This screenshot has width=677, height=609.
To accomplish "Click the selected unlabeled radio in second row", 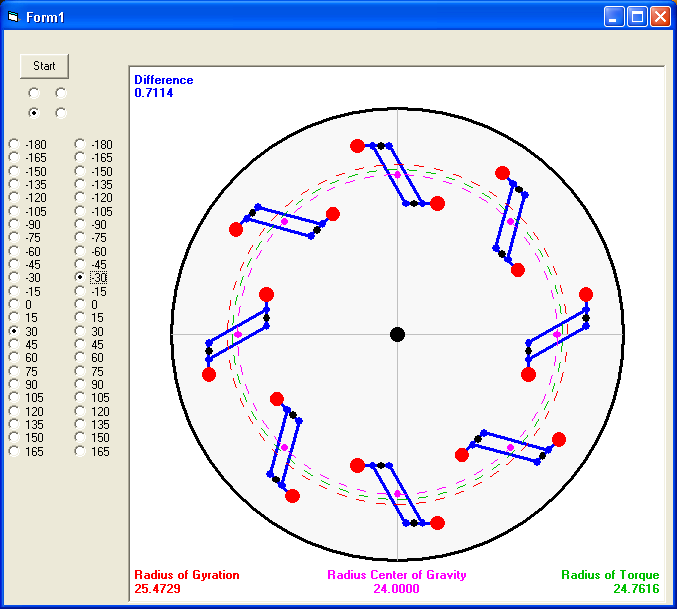I will (x=34, y=113).
